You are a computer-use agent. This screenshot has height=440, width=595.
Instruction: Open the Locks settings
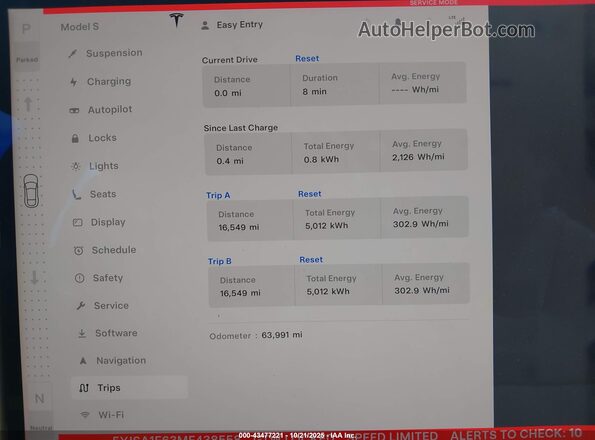pos(94,138)
